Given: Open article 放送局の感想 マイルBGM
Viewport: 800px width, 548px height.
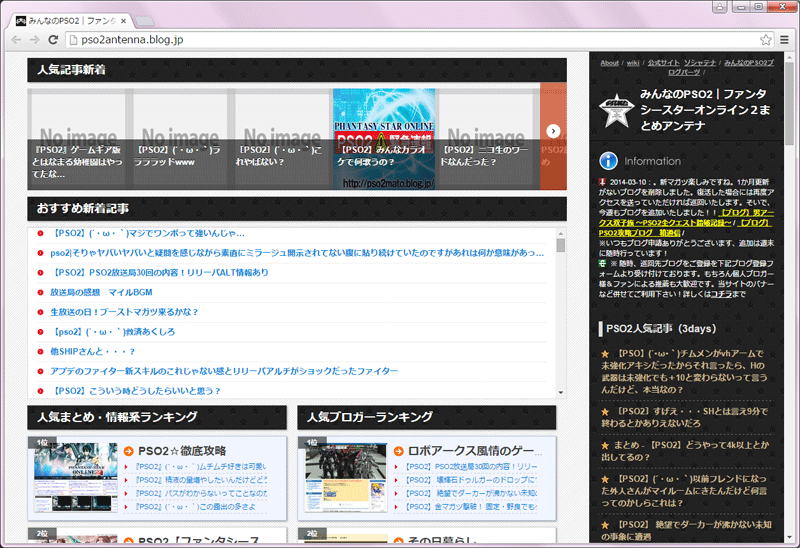Looking at the screenshot, I should [101, 292].
